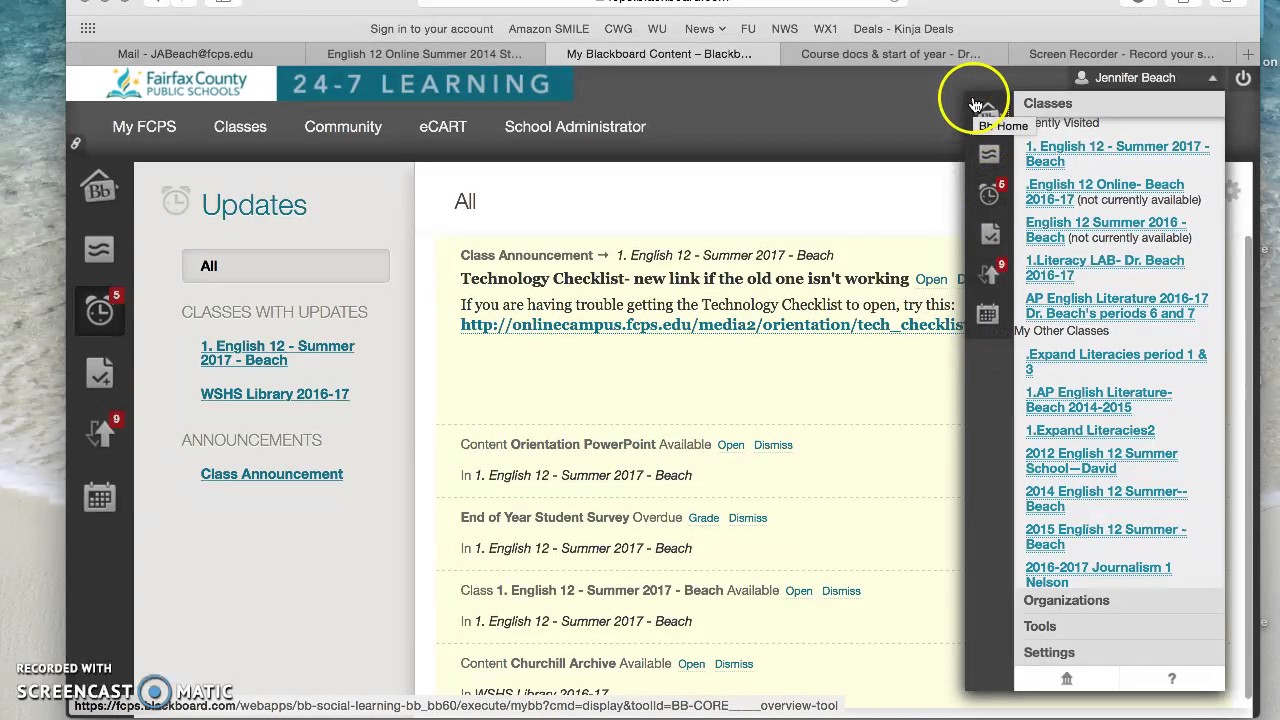The height and width of the screenshot is (720, 1280).
Task: Open 1. English 12 - Summer 2017 in recently visited
Action: point(1117,154)
